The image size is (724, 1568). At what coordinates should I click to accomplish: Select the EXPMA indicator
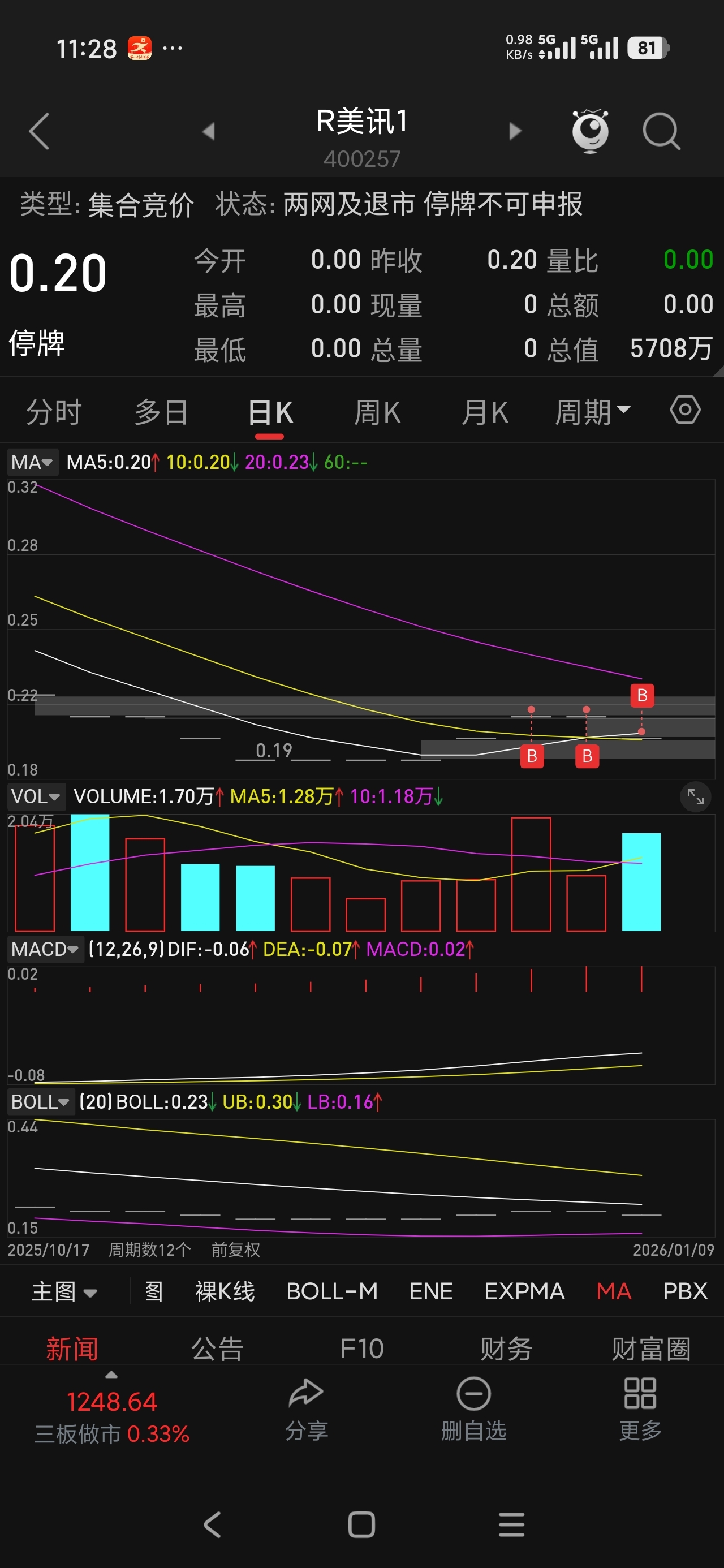(x=524, y=1291)
